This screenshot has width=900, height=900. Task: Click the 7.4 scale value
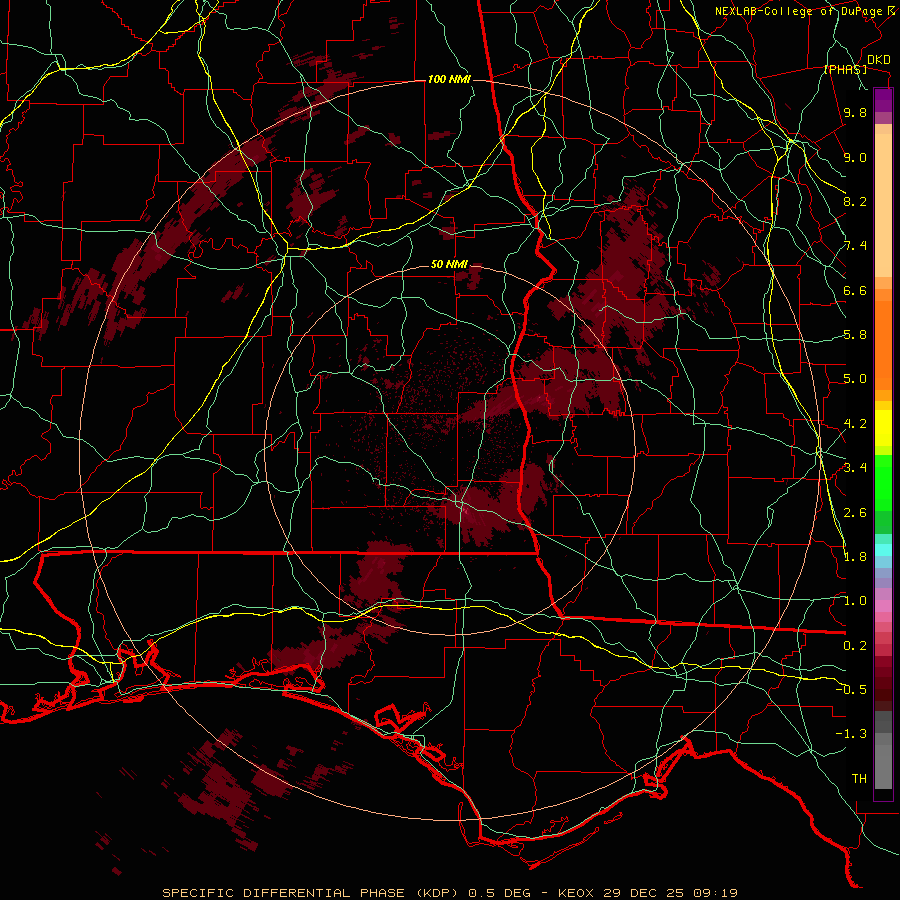coord(855,246)
